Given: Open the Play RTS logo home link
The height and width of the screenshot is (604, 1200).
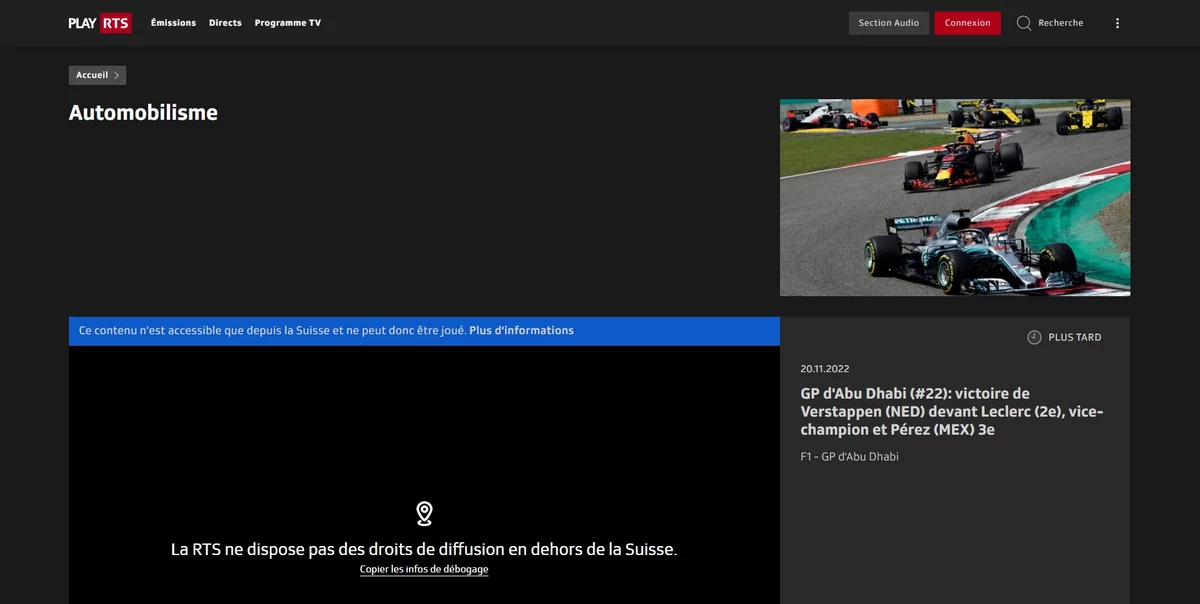Looking at the screenshot, I should (x=100, y=23).
